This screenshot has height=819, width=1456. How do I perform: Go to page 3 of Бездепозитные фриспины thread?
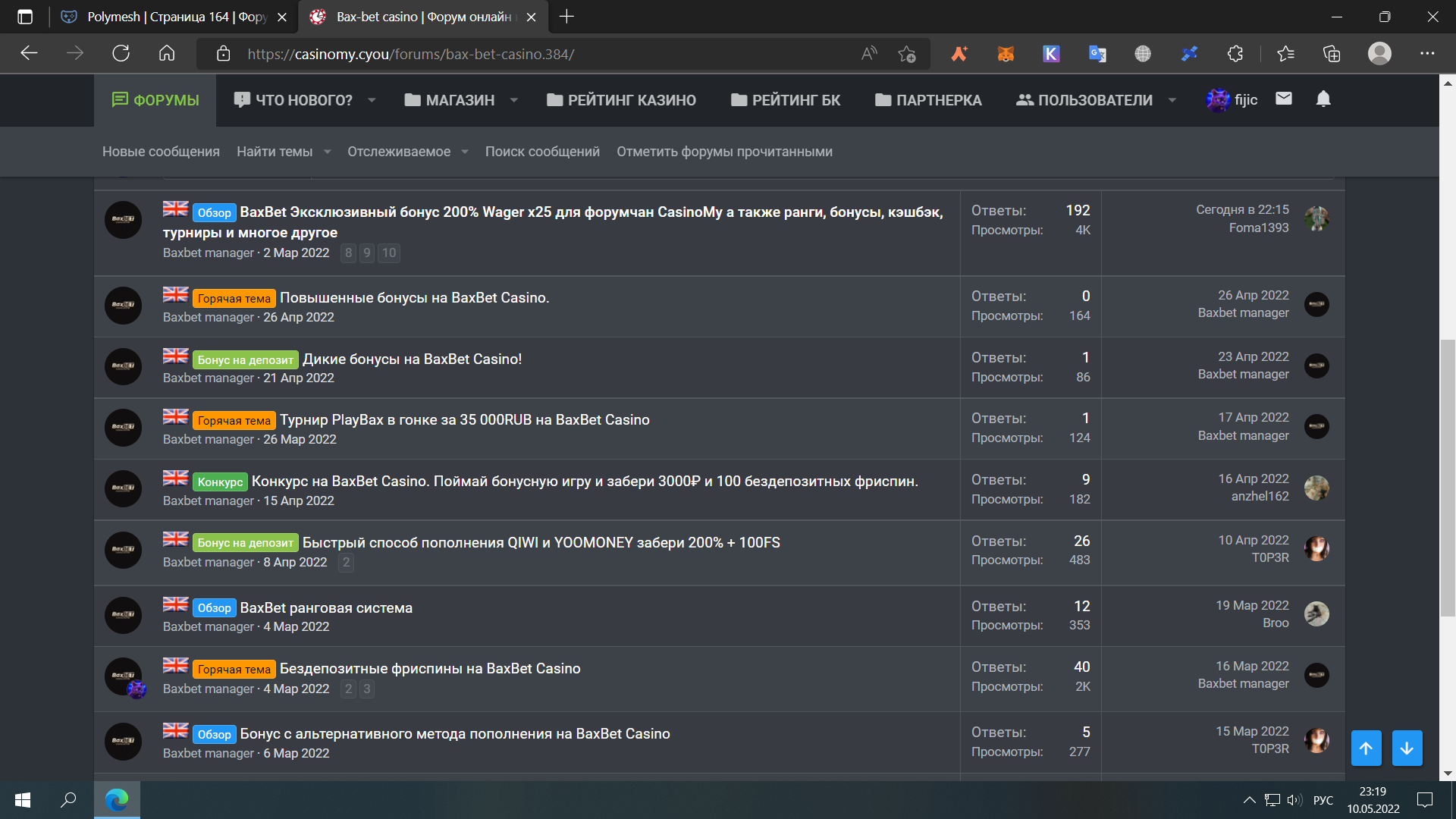click(367, 689)
